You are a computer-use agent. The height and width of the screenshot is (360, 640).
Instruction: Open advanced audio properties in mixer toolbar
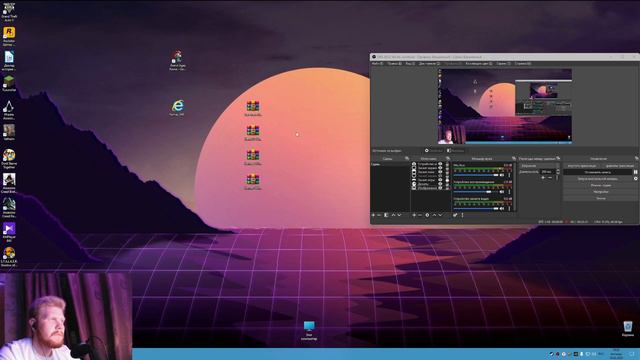(455, 215)
